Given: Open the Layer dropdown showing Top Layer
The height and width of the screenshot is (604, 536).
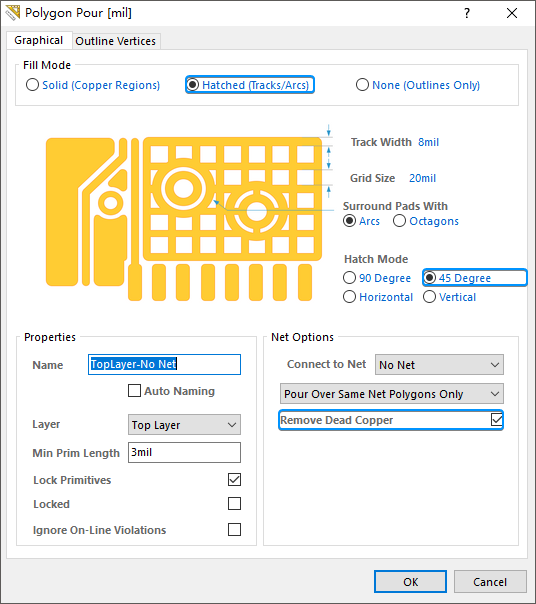Looking at the screenshot, I should pos(184,424).
